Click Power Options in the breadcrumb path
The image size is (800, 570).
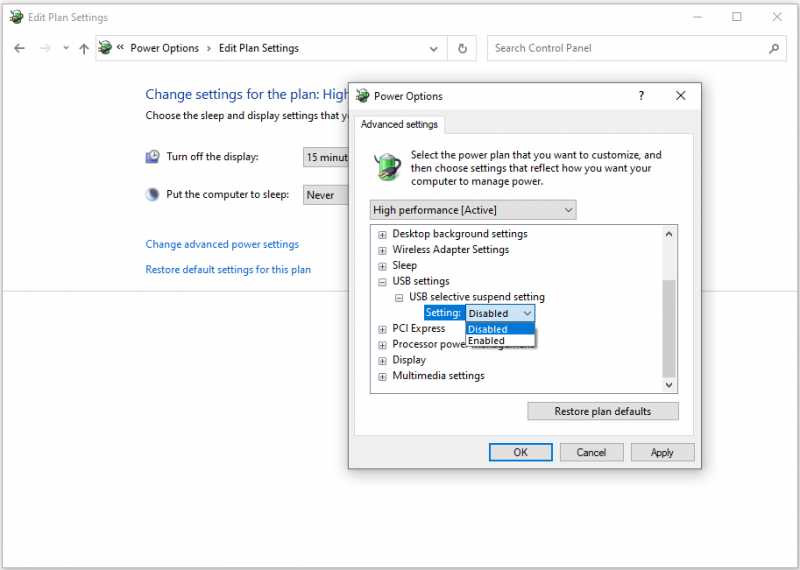(x=164, y=48)
